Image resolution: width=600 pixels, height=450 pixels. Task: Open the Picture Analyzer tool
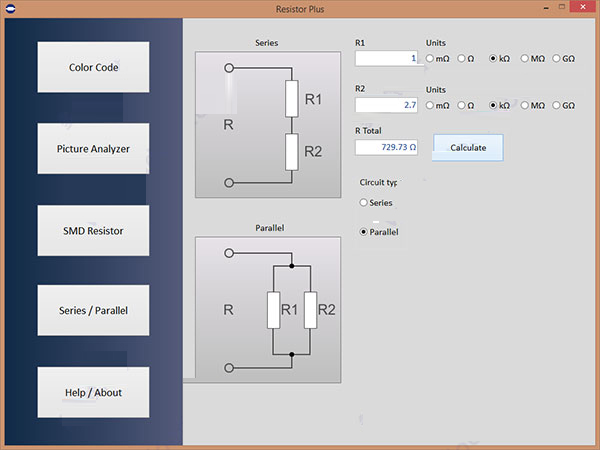[x=93, y=148]
